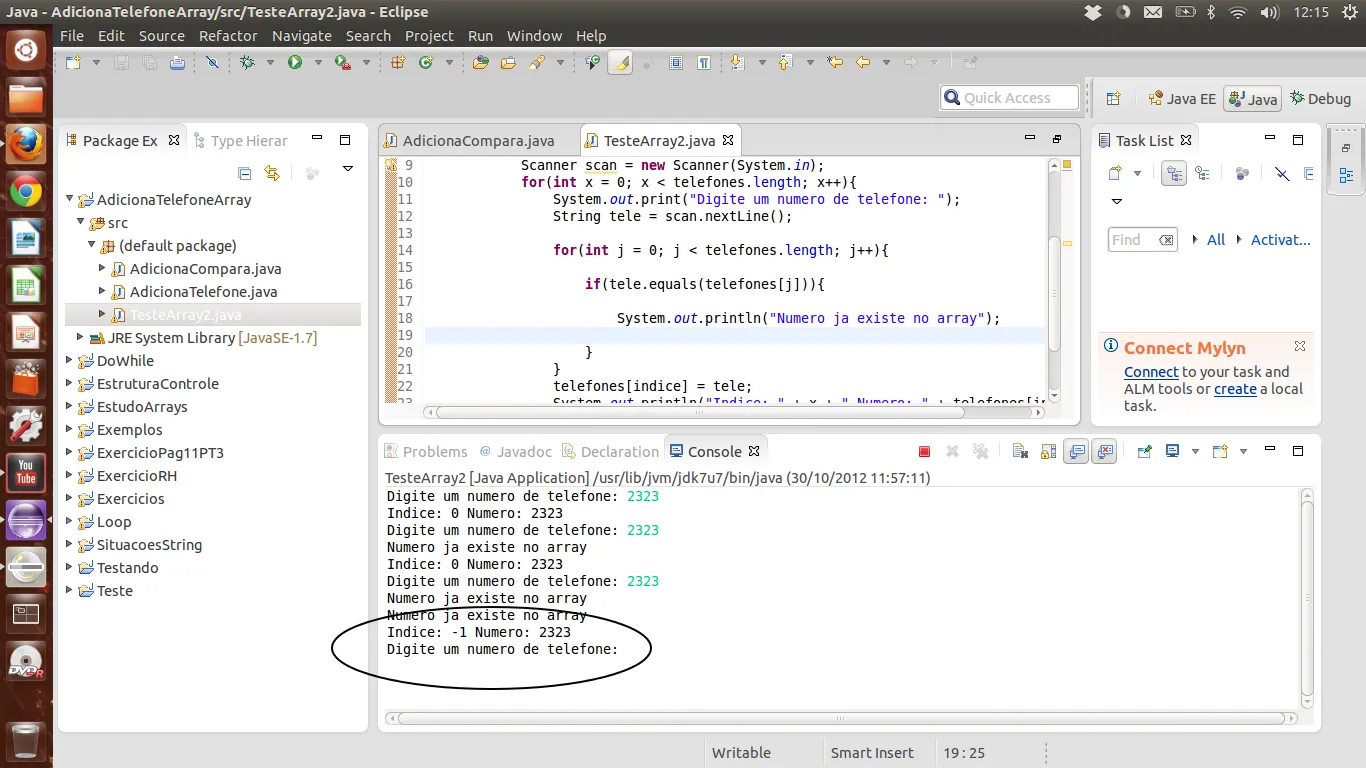Switch to the Debug perspective button
The width and height of the screenshot is (1366, 768).
(1320, 98)
